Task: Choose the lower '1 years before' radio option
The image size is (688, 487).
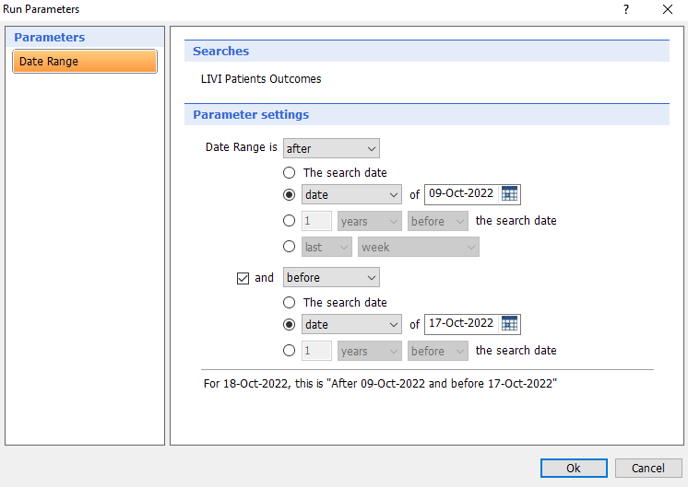Action: coord(289,351)
